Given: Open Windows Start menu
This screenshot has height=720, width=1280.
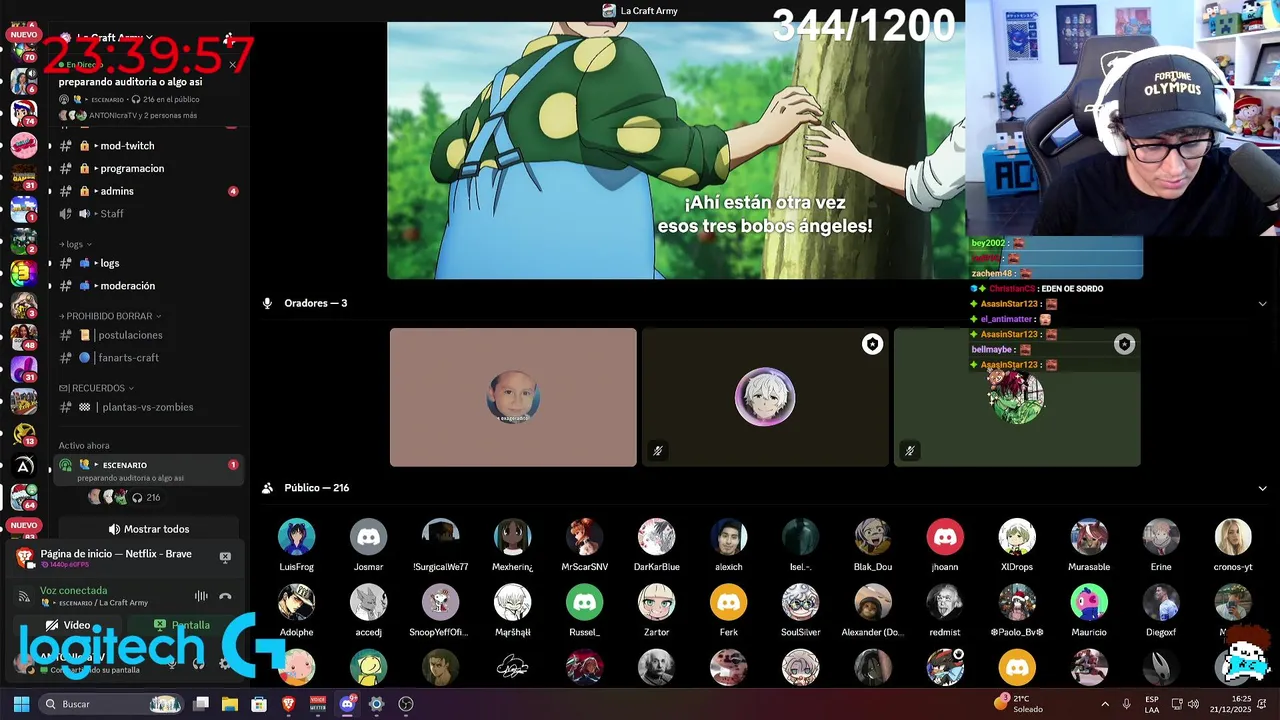Looking at the screenshot, I should [21, 704].
